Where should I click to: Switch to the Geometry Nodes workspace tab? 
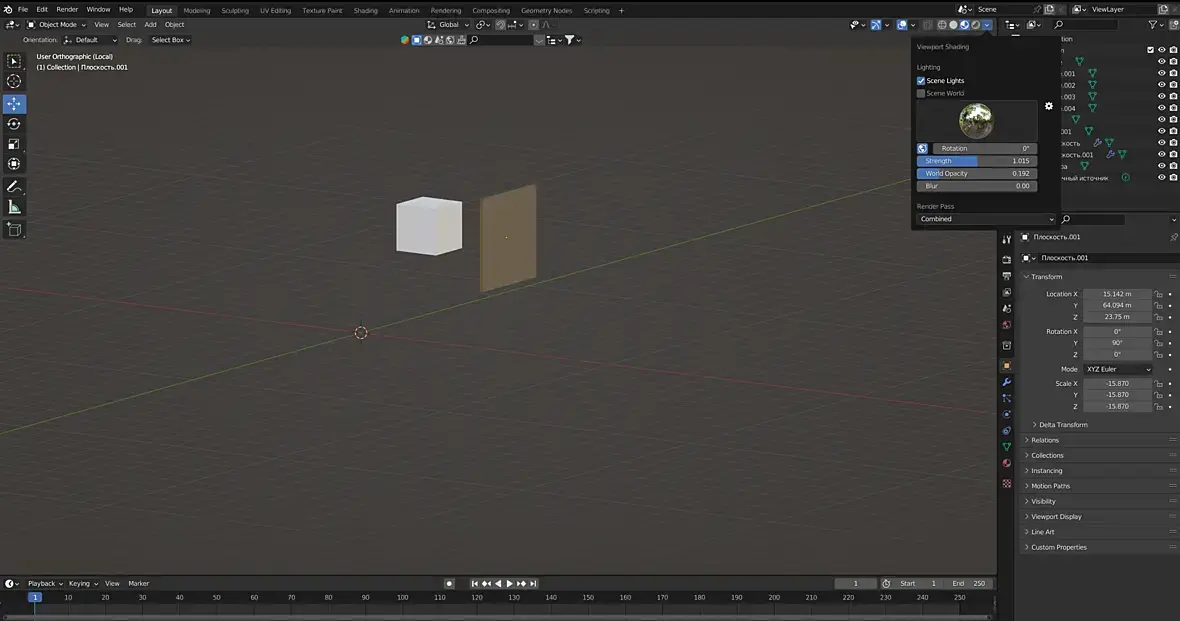click(x=546, y=11)
